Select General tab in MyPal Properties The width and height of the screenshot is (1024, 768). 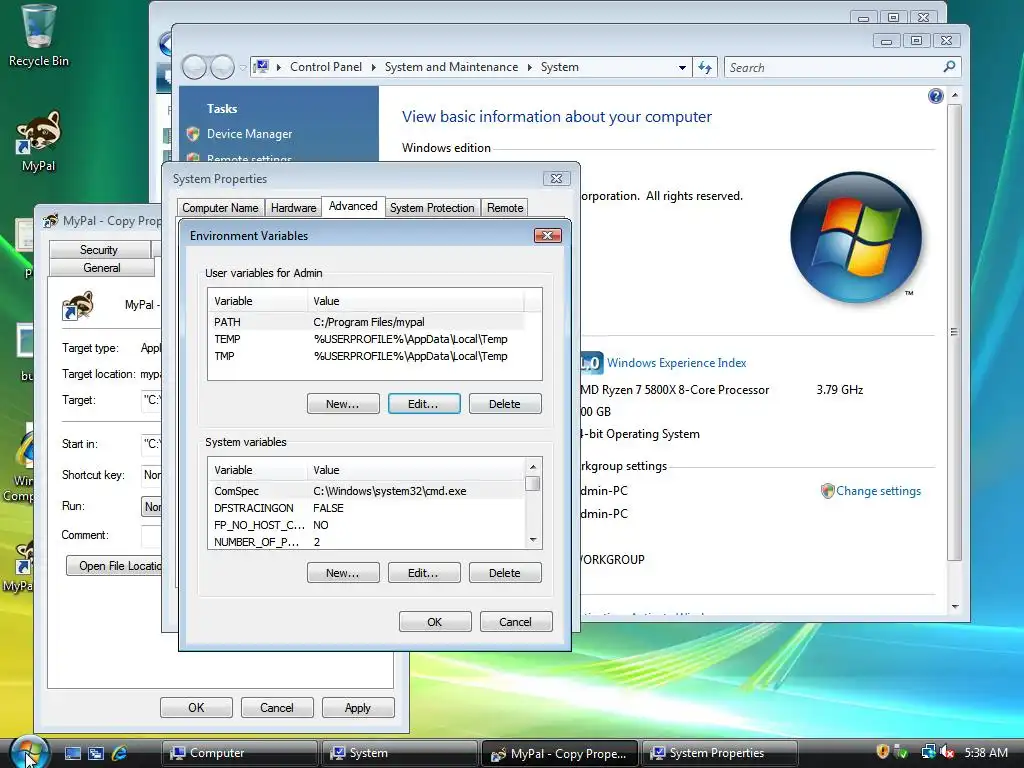point(101,268)
